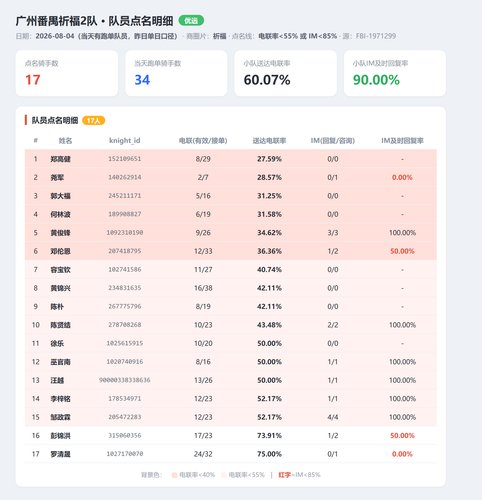Click the 31.25% rate in row 3

(x=269, y=196)
